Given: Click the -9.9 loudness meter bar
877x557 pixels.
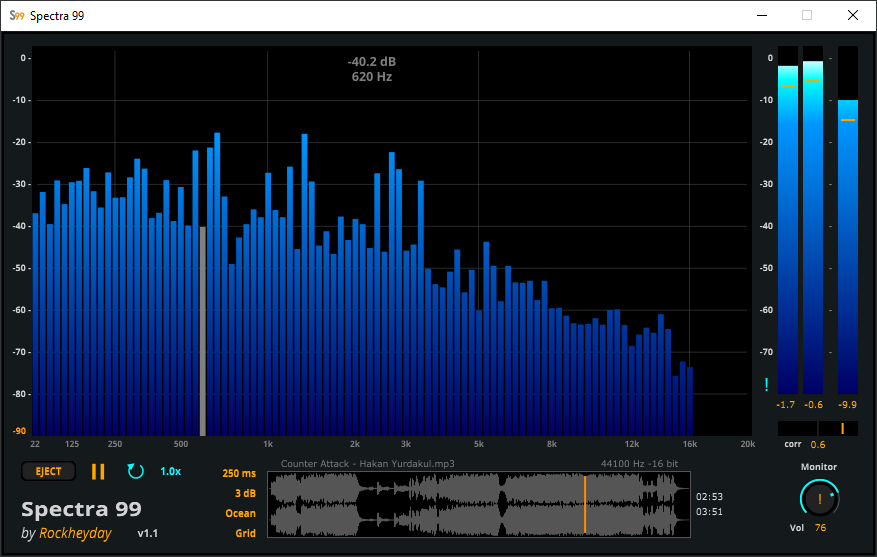Looking at the screenshot, I should coord(848,245).
